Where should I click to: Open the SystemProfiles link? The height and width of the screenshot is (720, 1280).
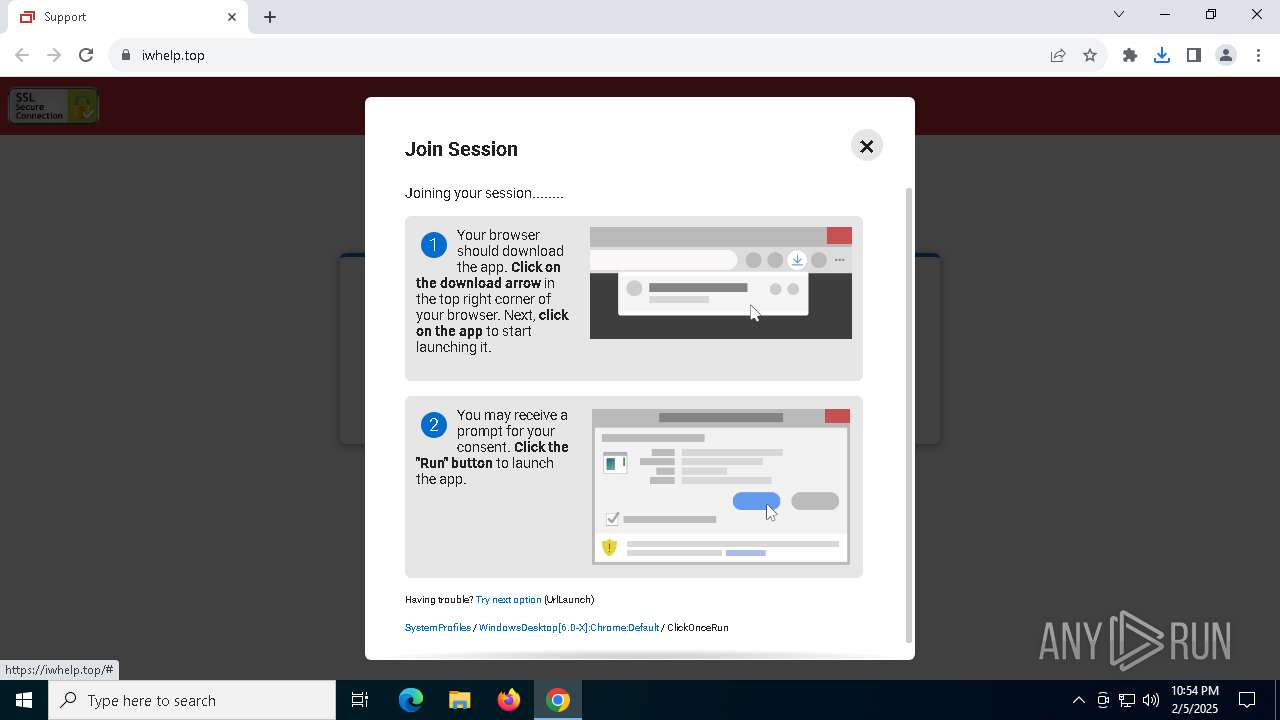438,628
